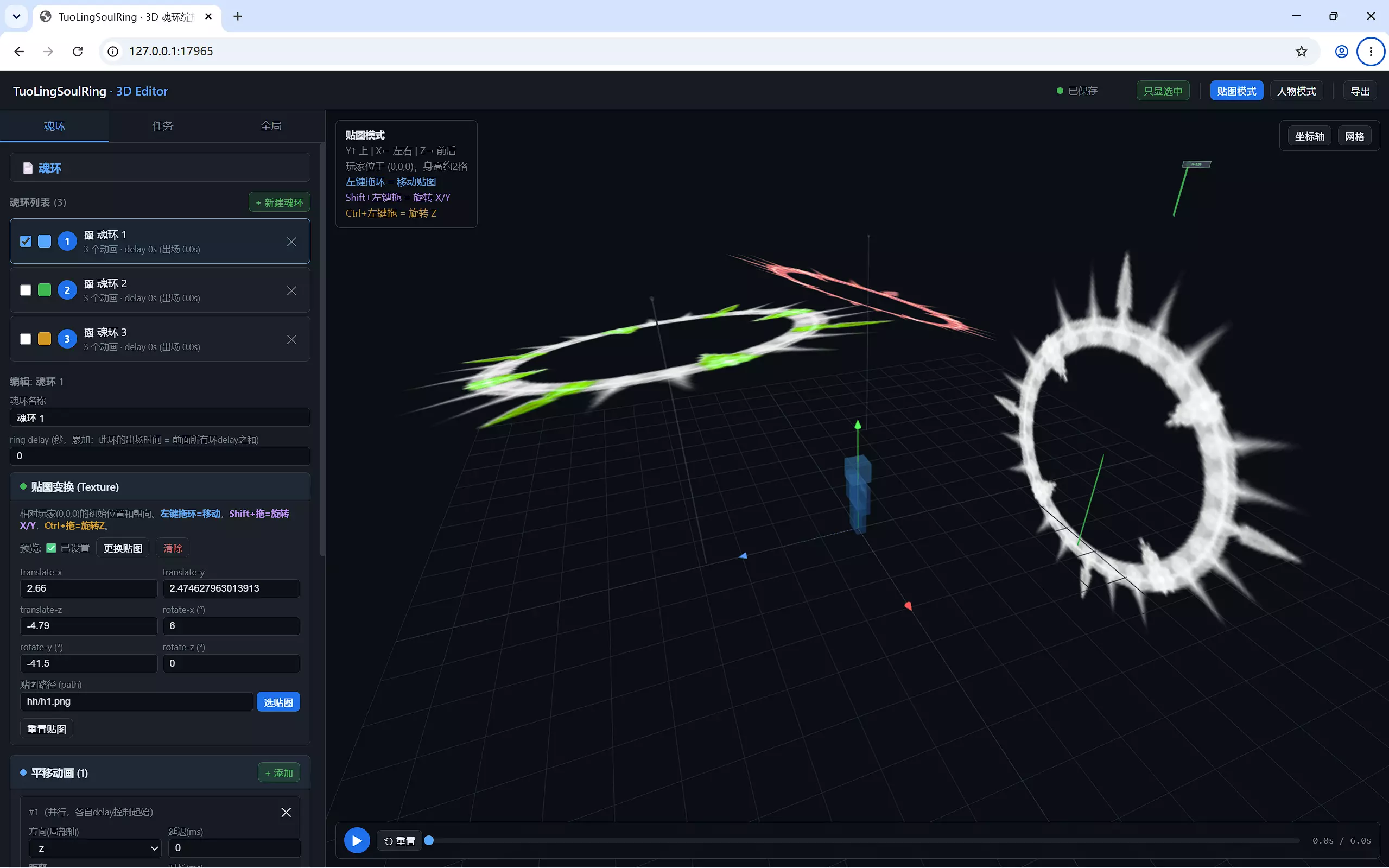Click the red X-axis arrow gizmo
1389x868 pixels.
[908, 606]
